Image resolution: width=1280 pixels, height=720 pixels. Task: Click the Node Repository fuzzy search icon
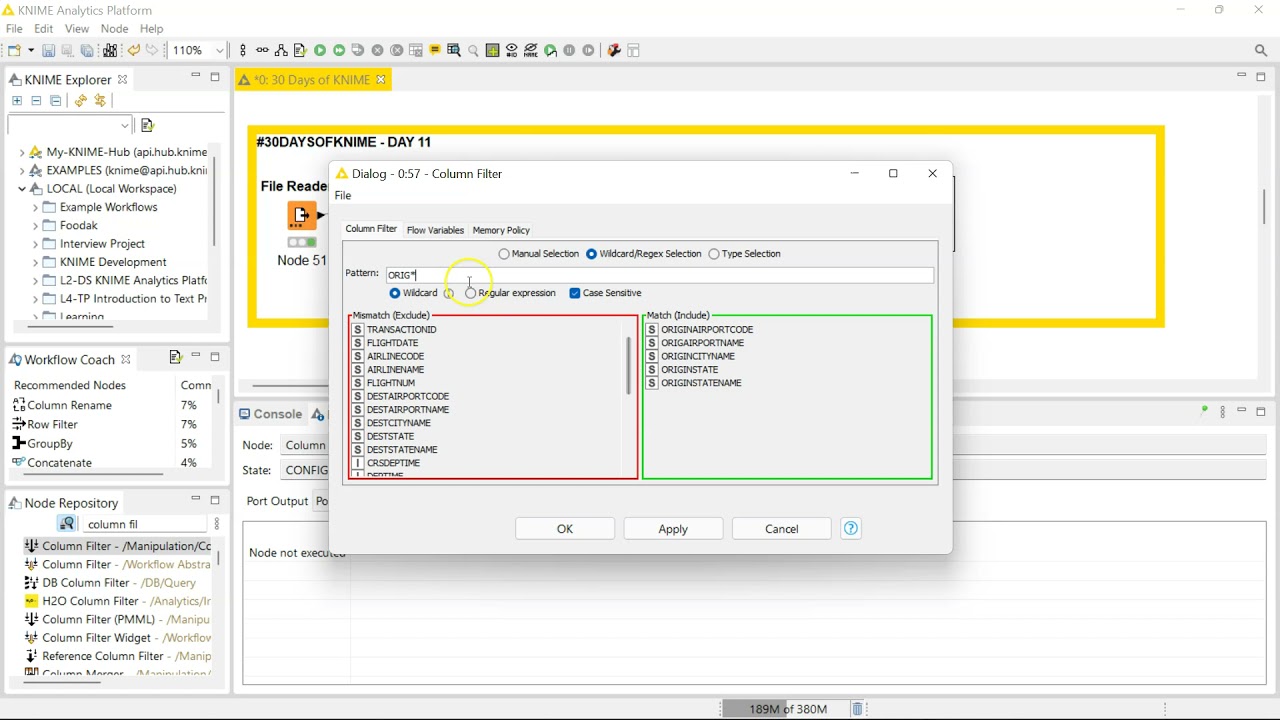click(x=67, y=524)
